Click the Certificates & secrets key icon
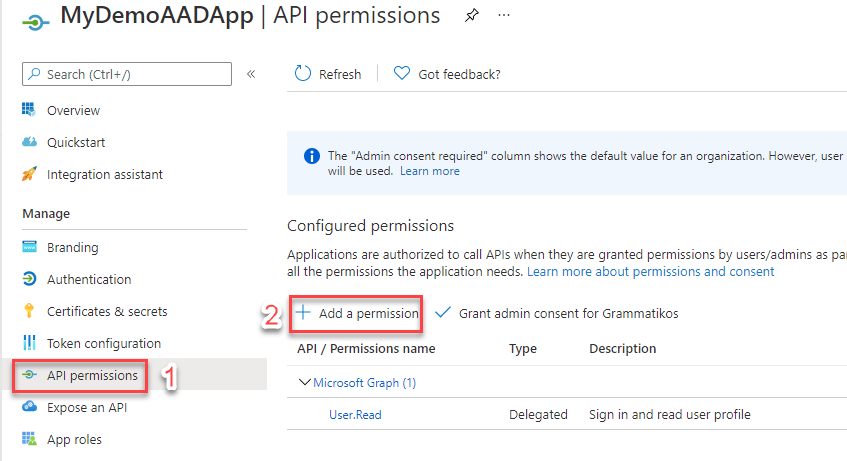 29,311
